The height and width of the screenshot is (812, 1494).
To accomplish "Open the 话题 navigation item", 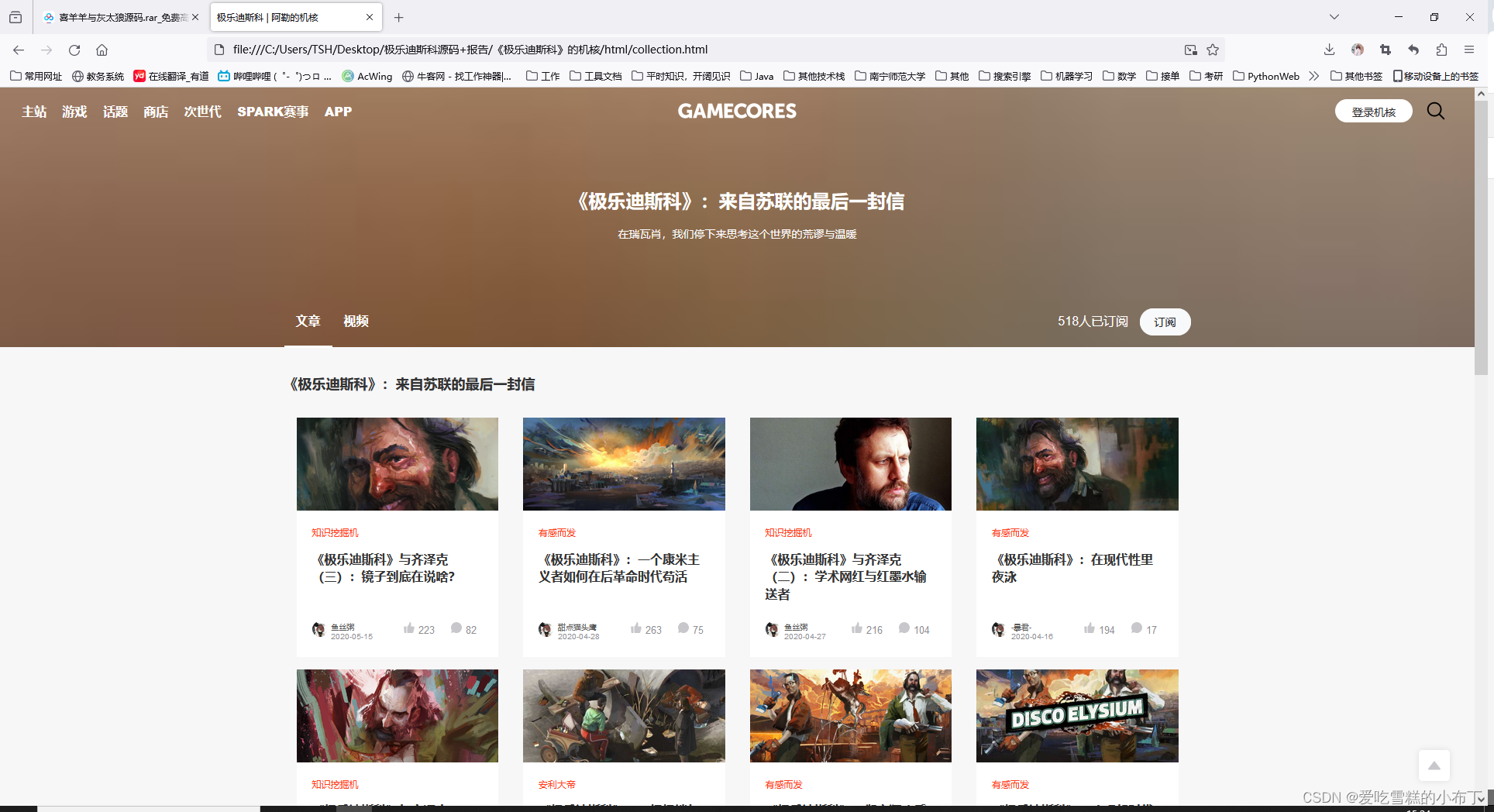I will tap(115, 112).
